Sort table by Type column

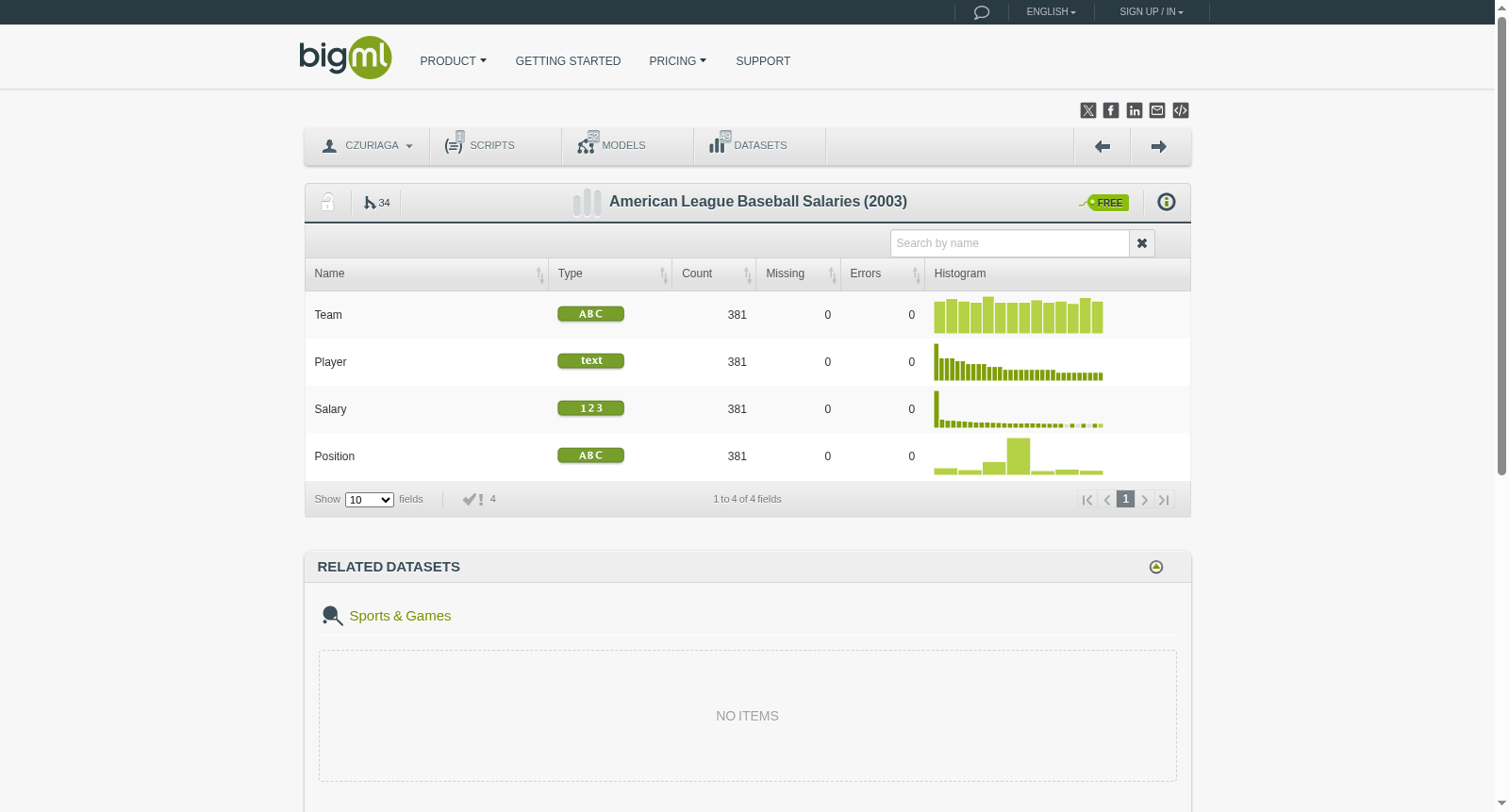pyautogui.click(x=610, y=274)
